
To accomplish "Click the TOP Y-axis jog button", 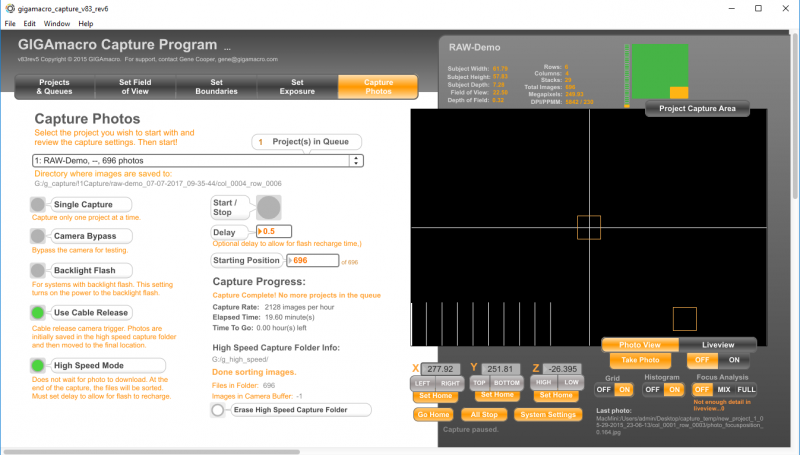I will (479, 383).
